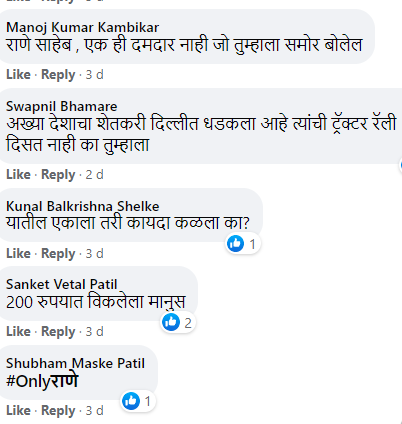Open the like reaction icon on Shubham's comment
The height and width of the screenshot is (424, 402).
131,401
